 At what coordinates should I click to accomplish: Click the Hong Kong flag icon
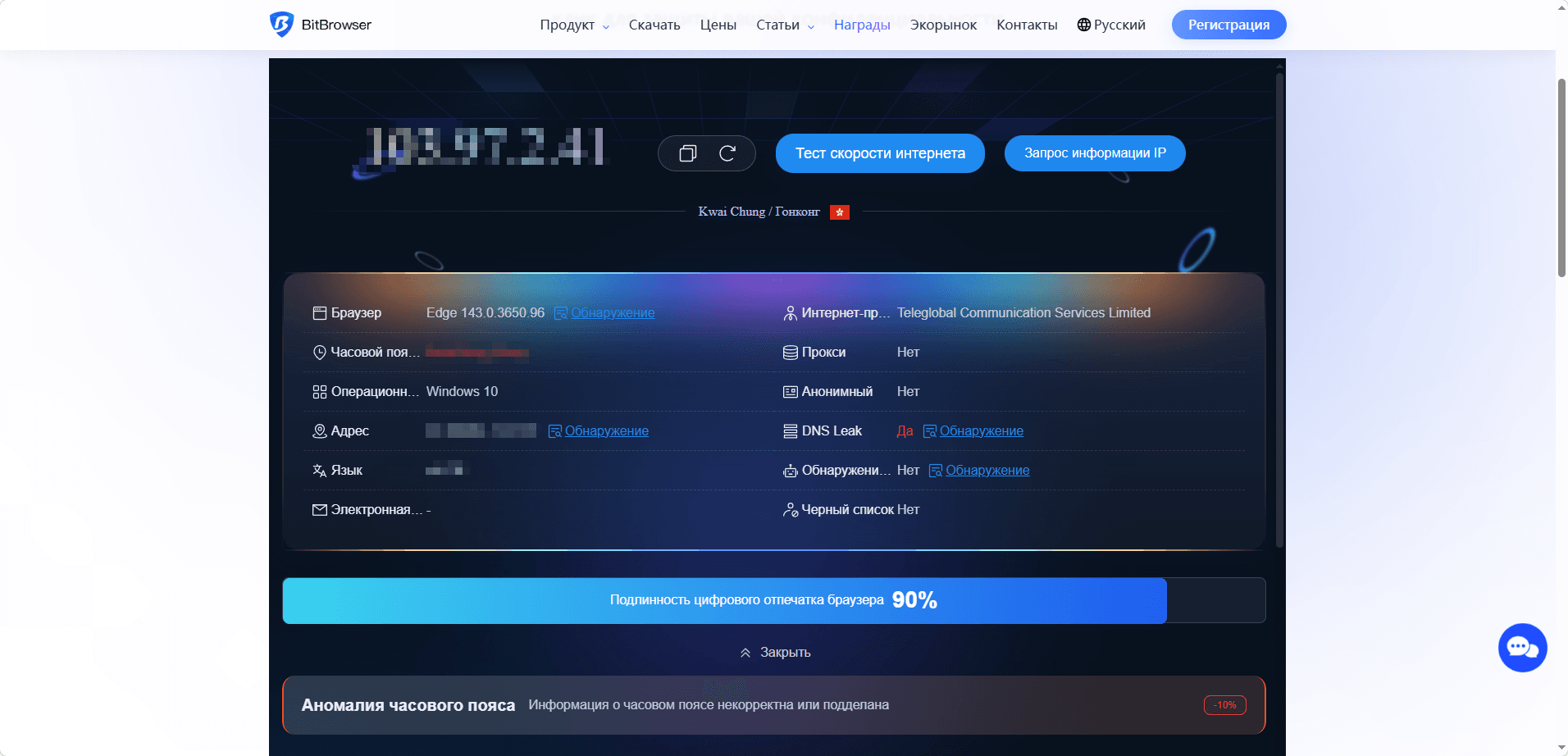tap(839, 212)
